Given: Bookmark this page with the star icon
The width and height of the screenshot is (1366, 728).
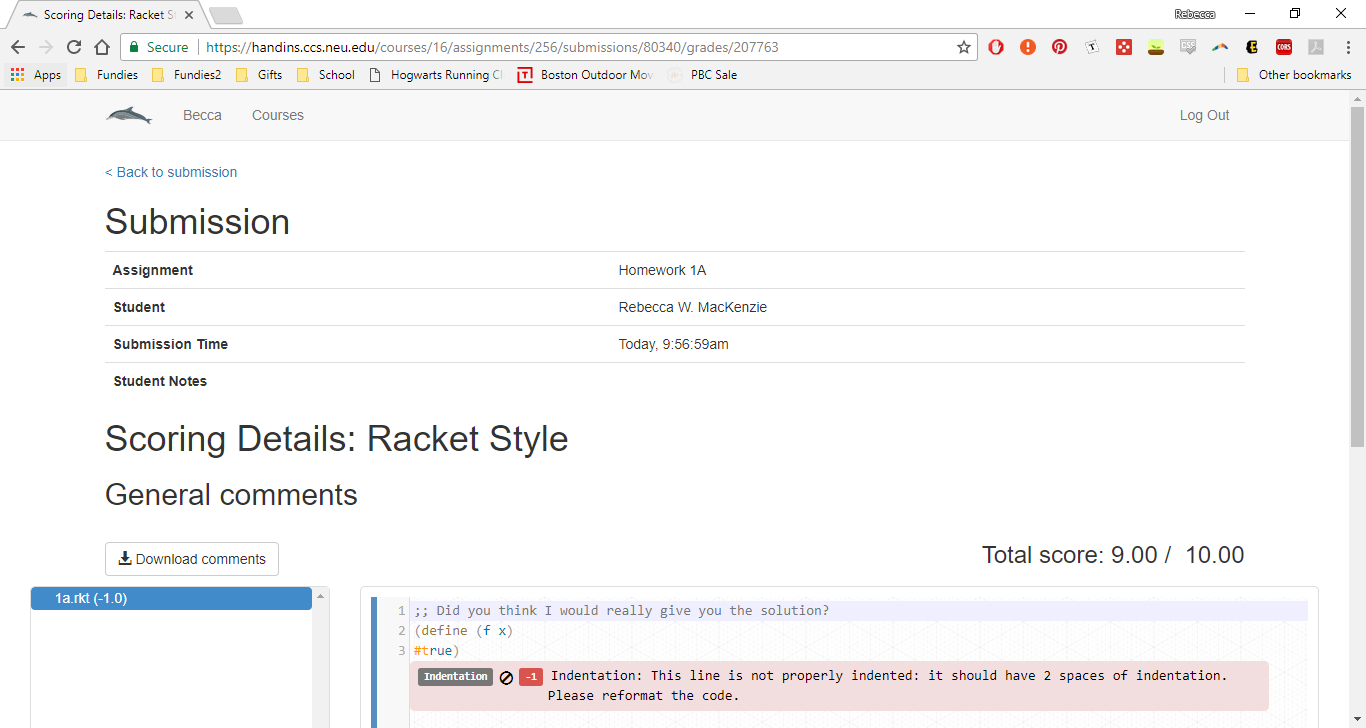Looking at the screenshot, I should point(963,47).
